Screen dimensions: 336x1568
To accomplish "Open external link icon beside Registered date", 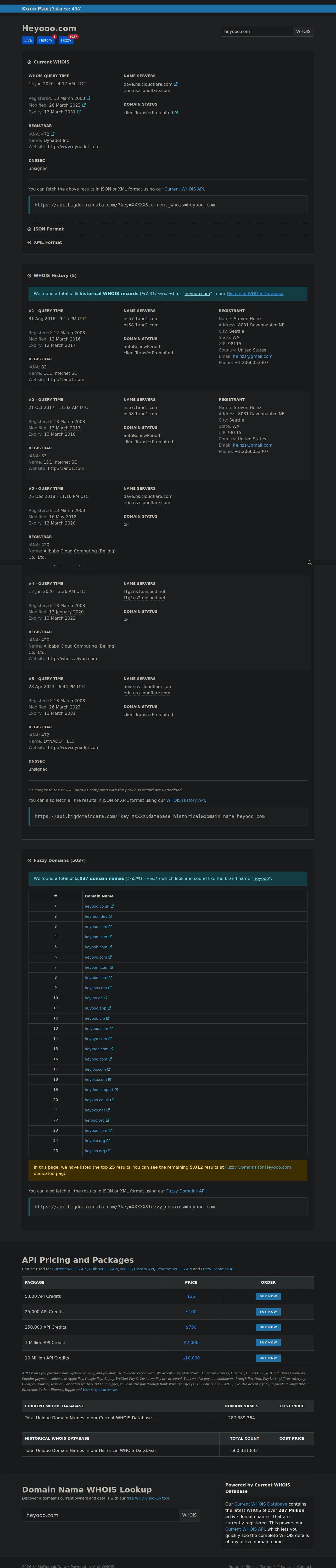I will point(88,98).
